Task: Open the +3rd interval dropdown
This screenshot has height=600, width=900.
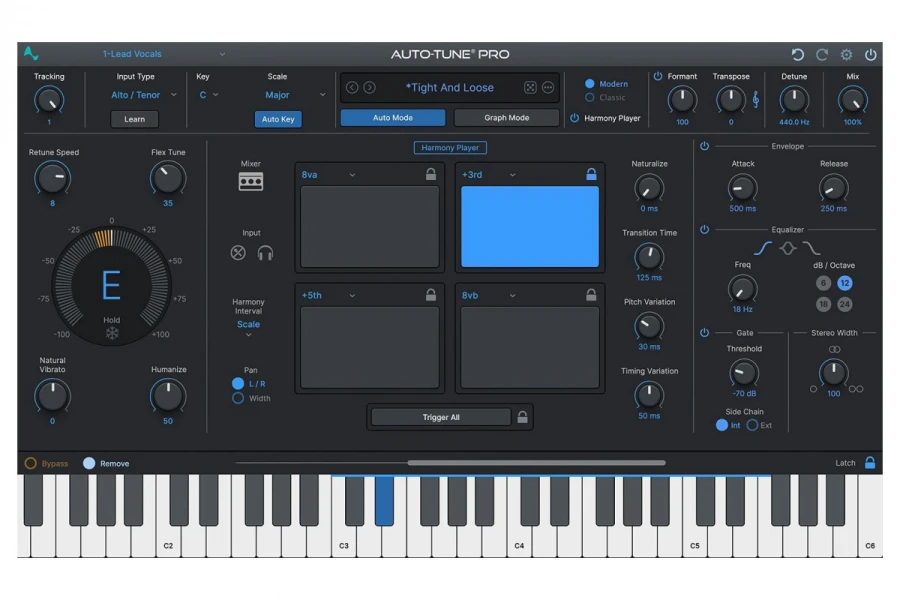Action: 488,175
